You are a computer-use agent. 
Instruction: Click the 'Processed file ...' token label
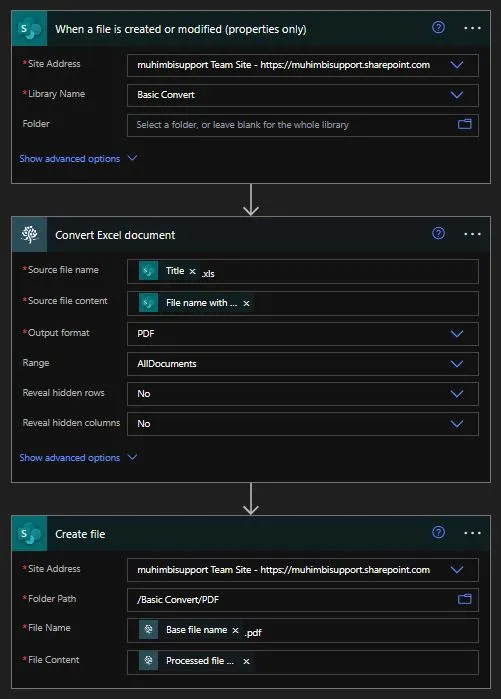click(x=200, y=661)
